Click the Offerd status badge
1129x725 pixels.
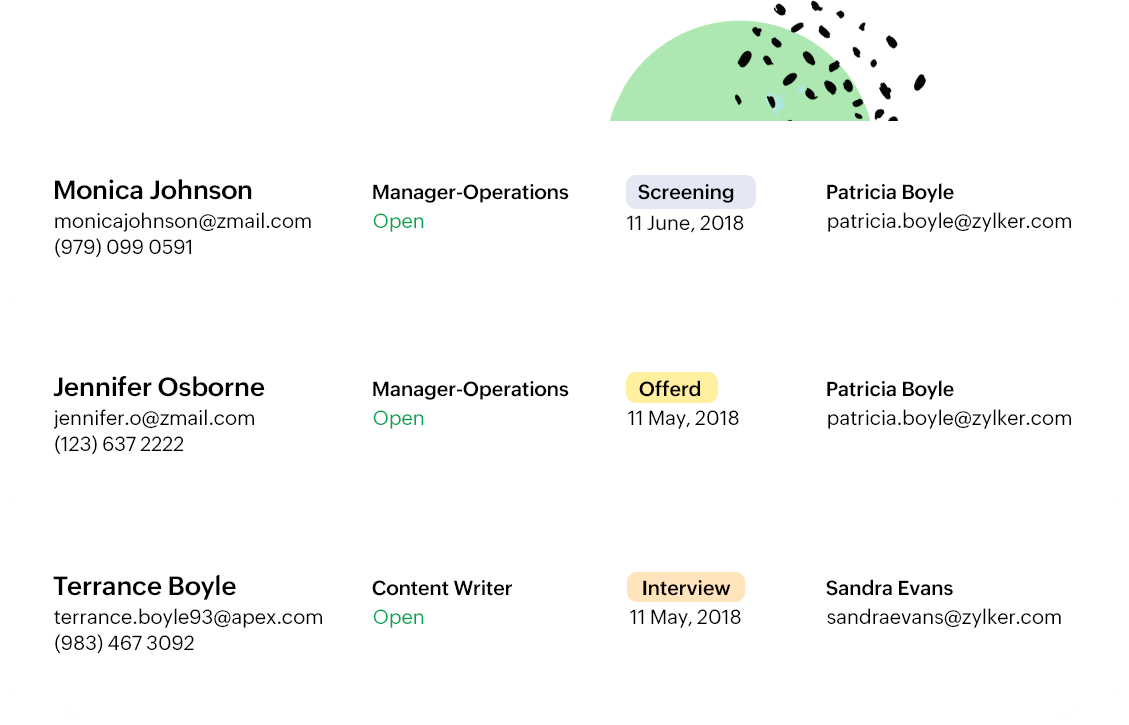tap(672, 388)
